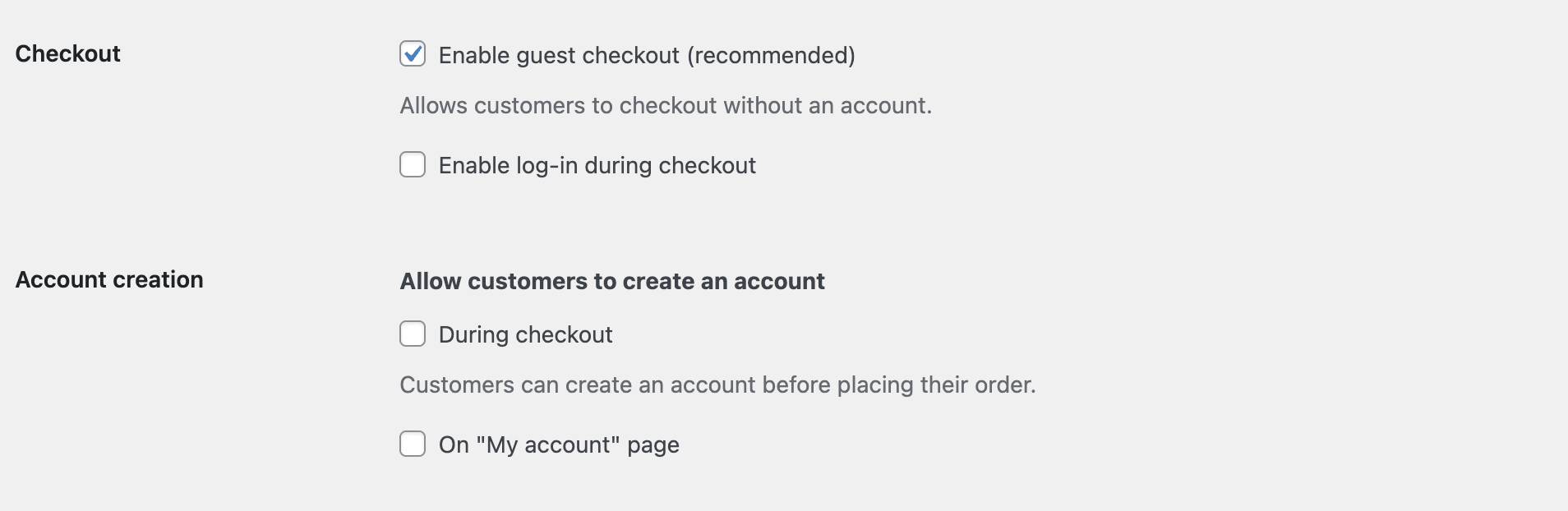1568x511 pixels.
Task: Click the word "(recommended)" next to guest checkout
Action: tap(773, 54)
